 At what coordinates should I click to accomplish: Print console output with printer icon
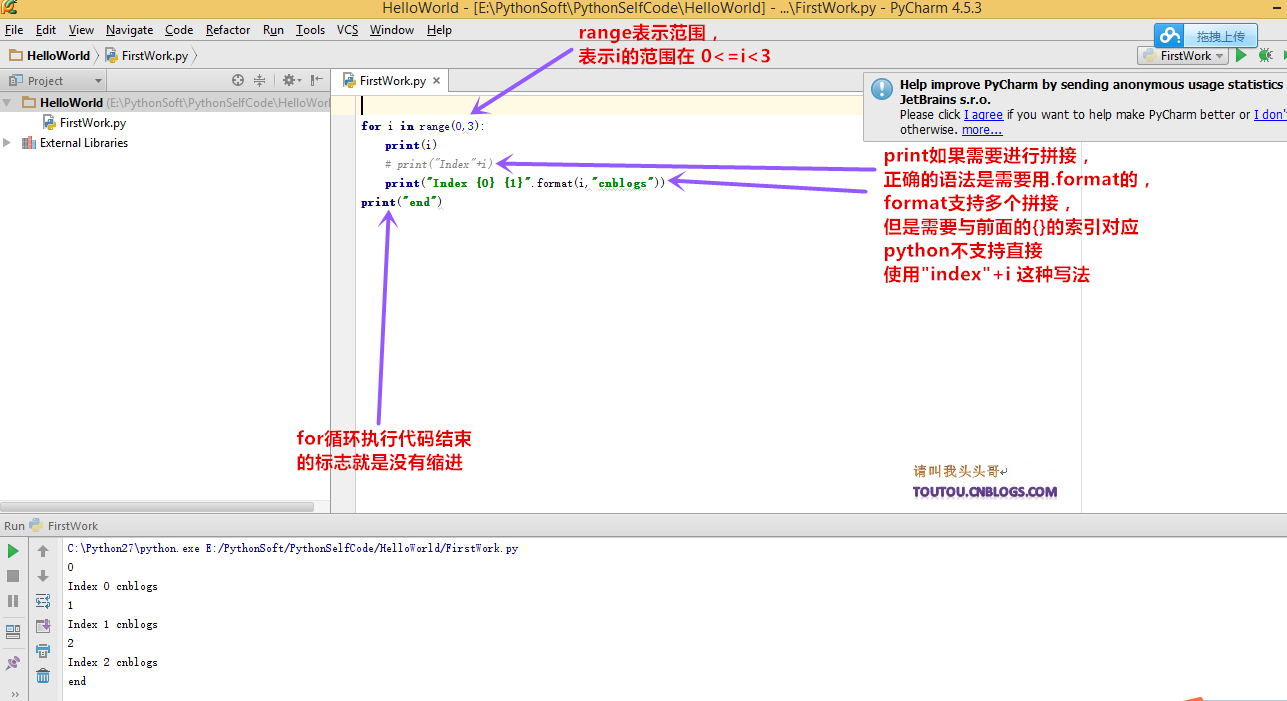pos(43,651)
